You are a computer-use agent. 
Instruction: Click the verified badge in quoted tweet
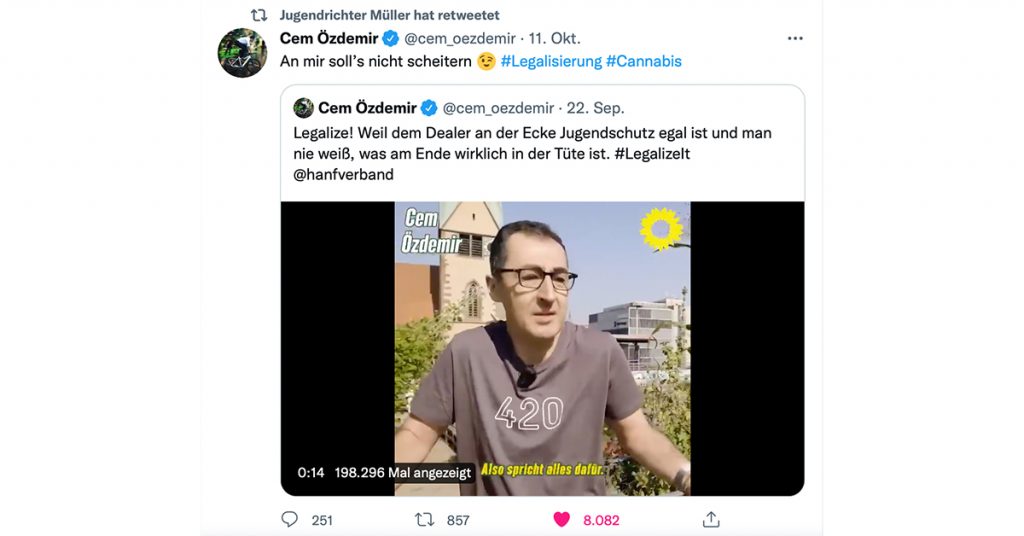429,108
